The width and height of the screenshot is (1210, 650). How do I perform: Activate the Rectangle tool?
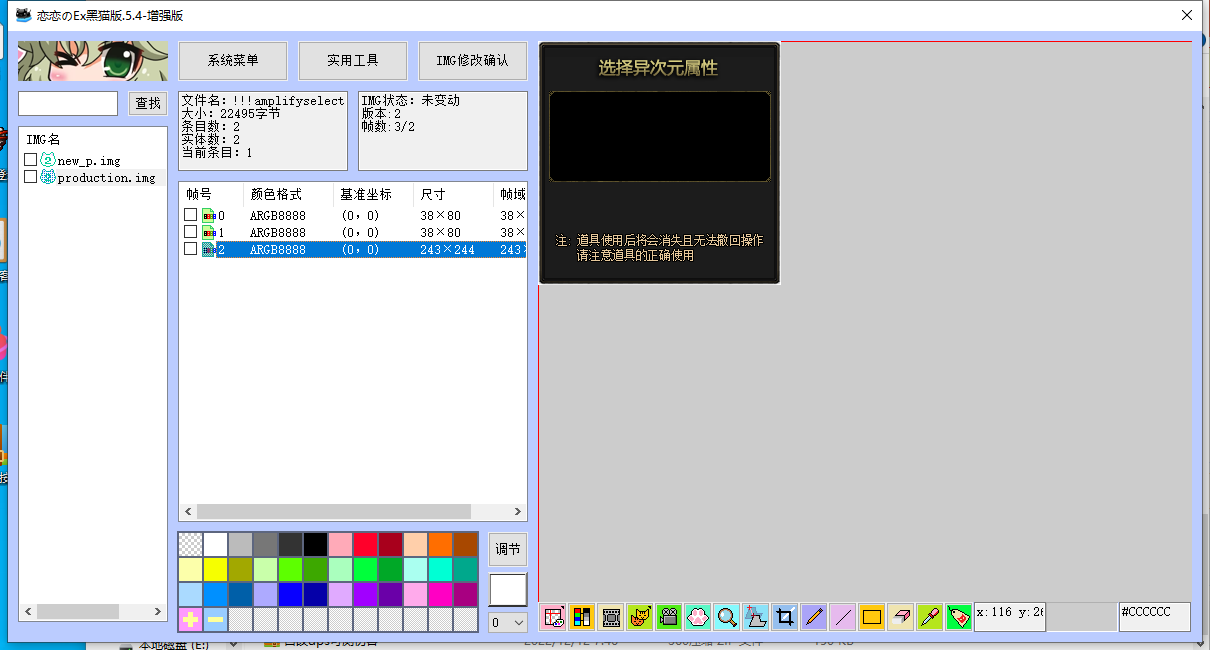(871, 617)
